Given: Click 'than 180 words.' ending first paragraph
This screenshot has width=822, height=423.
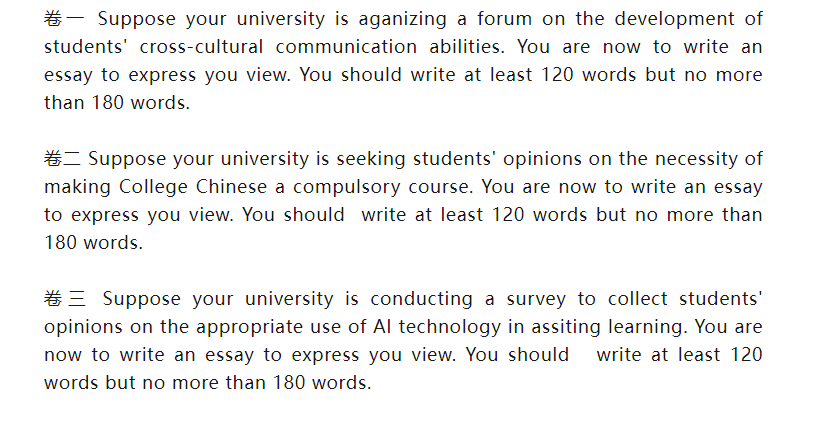Looking at the screenshot, I should (x=117, y=103).
